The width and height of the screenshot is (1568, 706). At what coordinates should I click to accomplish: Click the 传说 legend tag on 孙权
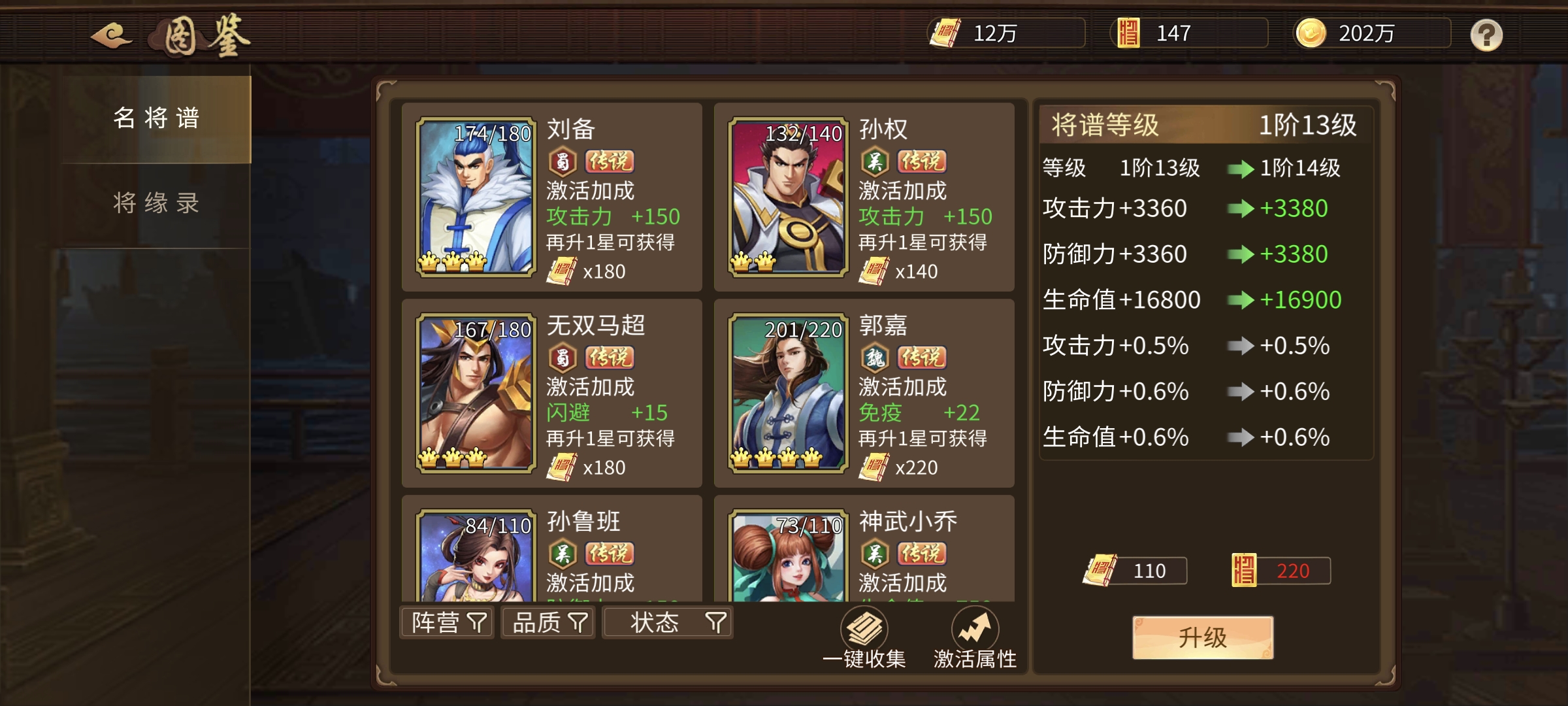click(922, 161)
